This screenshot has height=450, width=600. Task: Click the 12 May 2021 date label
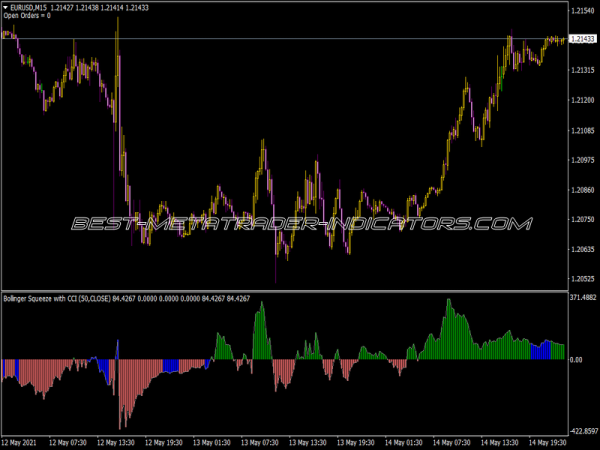coord(21,441)
